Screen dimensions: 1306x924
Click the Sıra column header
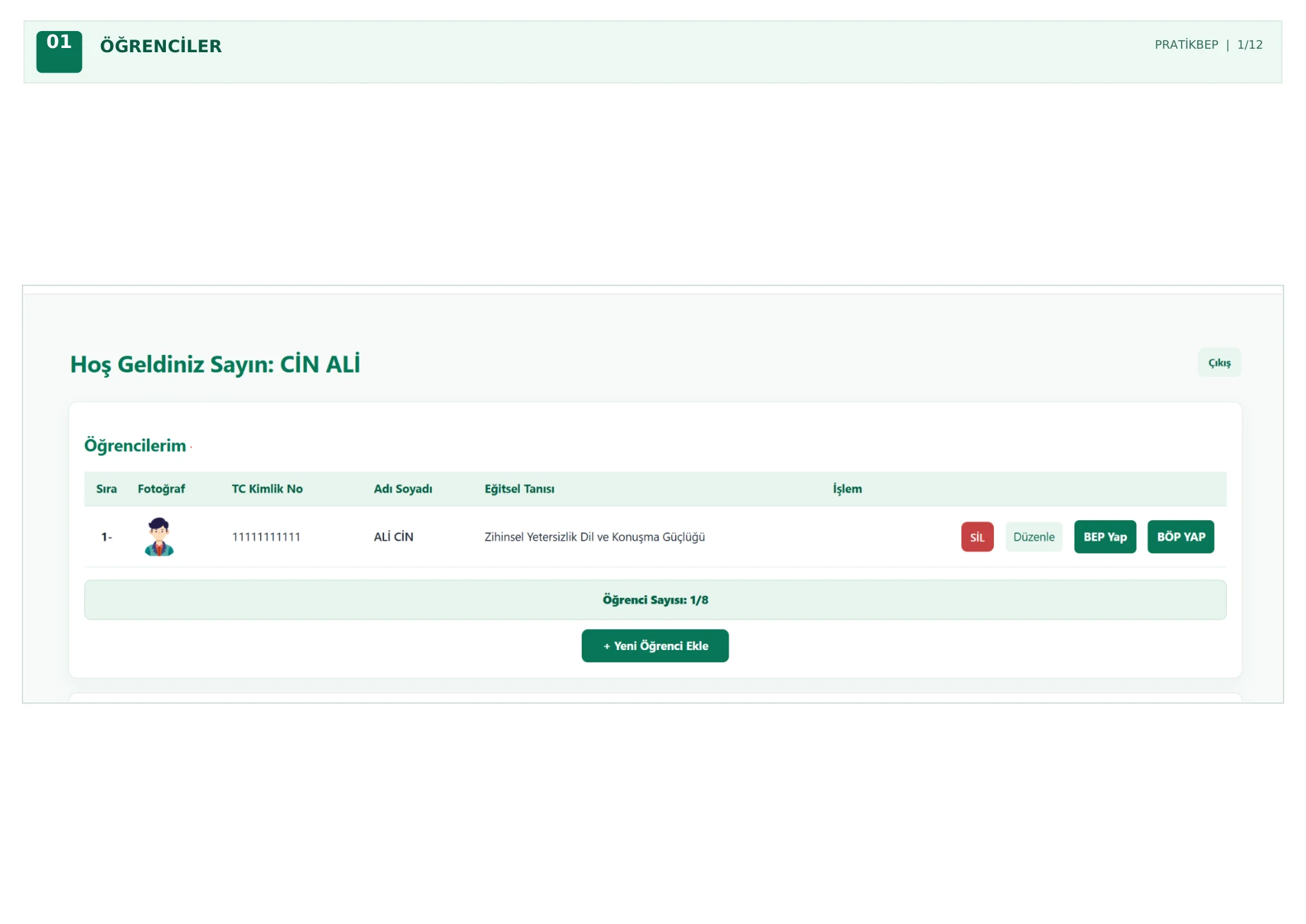(107, 488)
